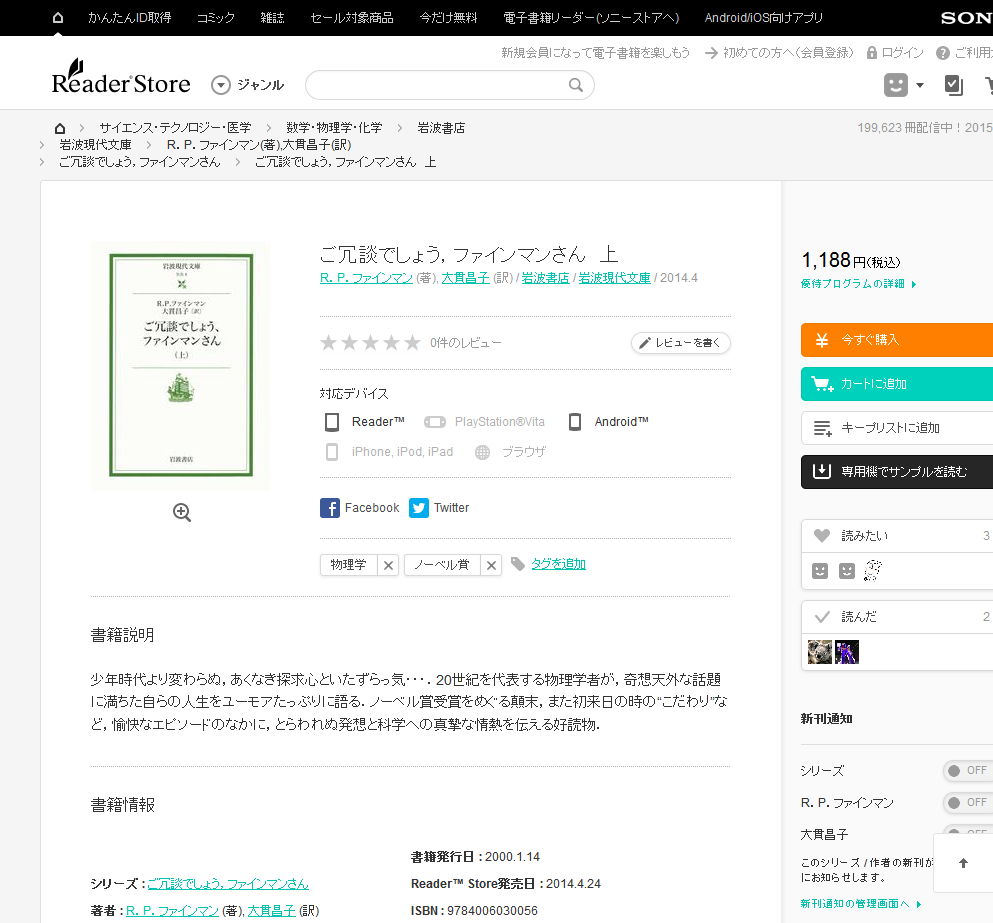Toggle the シリーズ new release notification
Image resolution: width=993 pixels, height=923 pixels.
968,771
